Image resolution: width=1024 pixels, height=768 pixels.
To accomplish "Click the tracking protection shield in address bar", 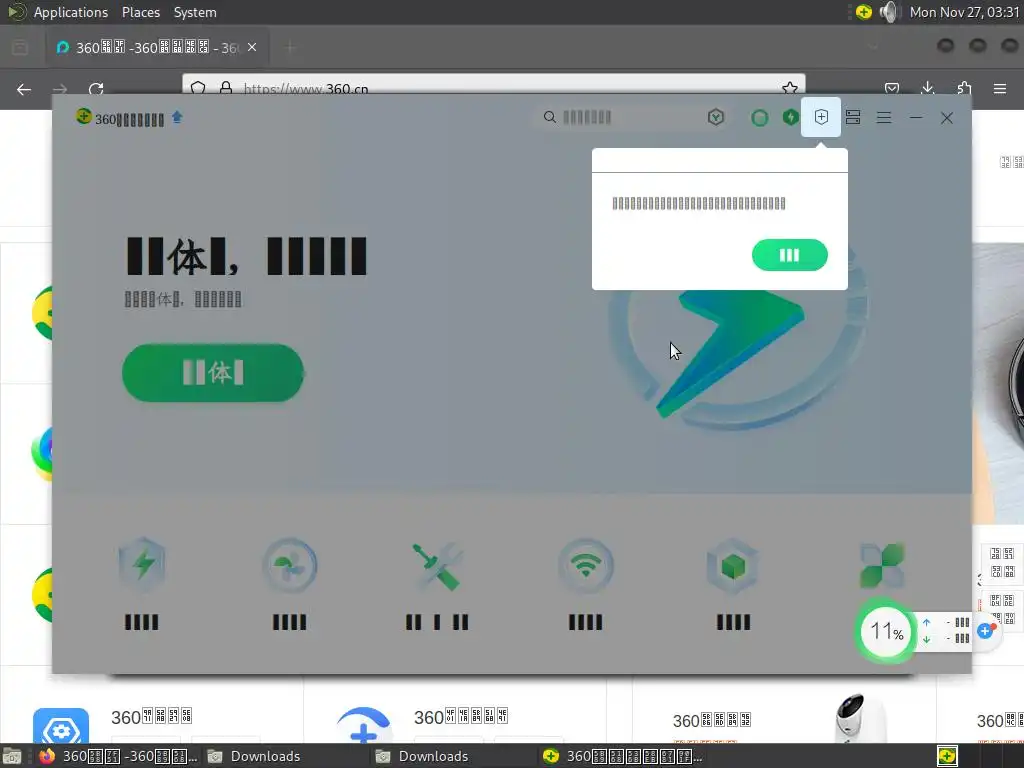I will click(199, 88).
